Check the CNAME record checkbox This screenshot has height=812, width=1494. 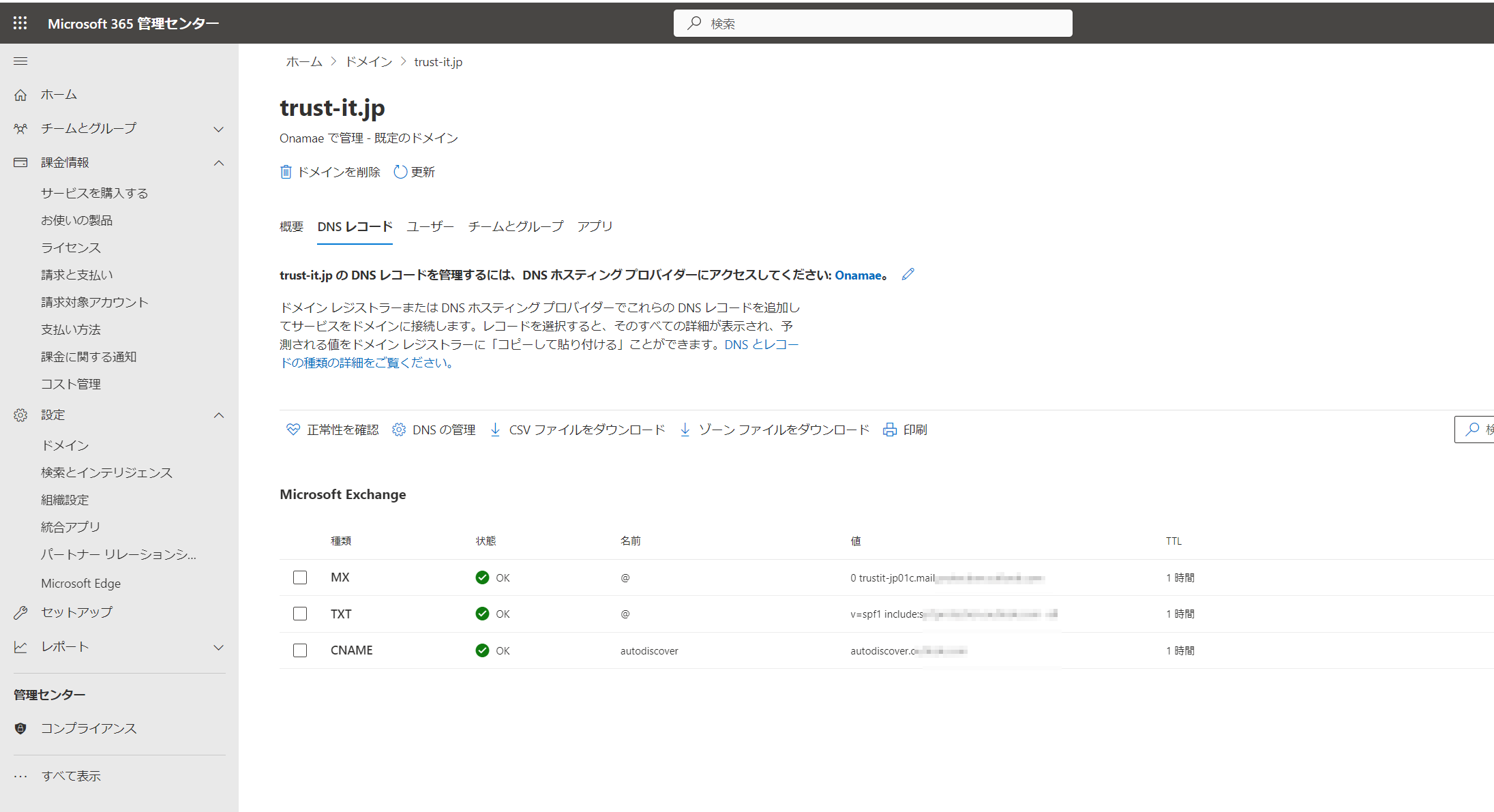tap(300, 650)
